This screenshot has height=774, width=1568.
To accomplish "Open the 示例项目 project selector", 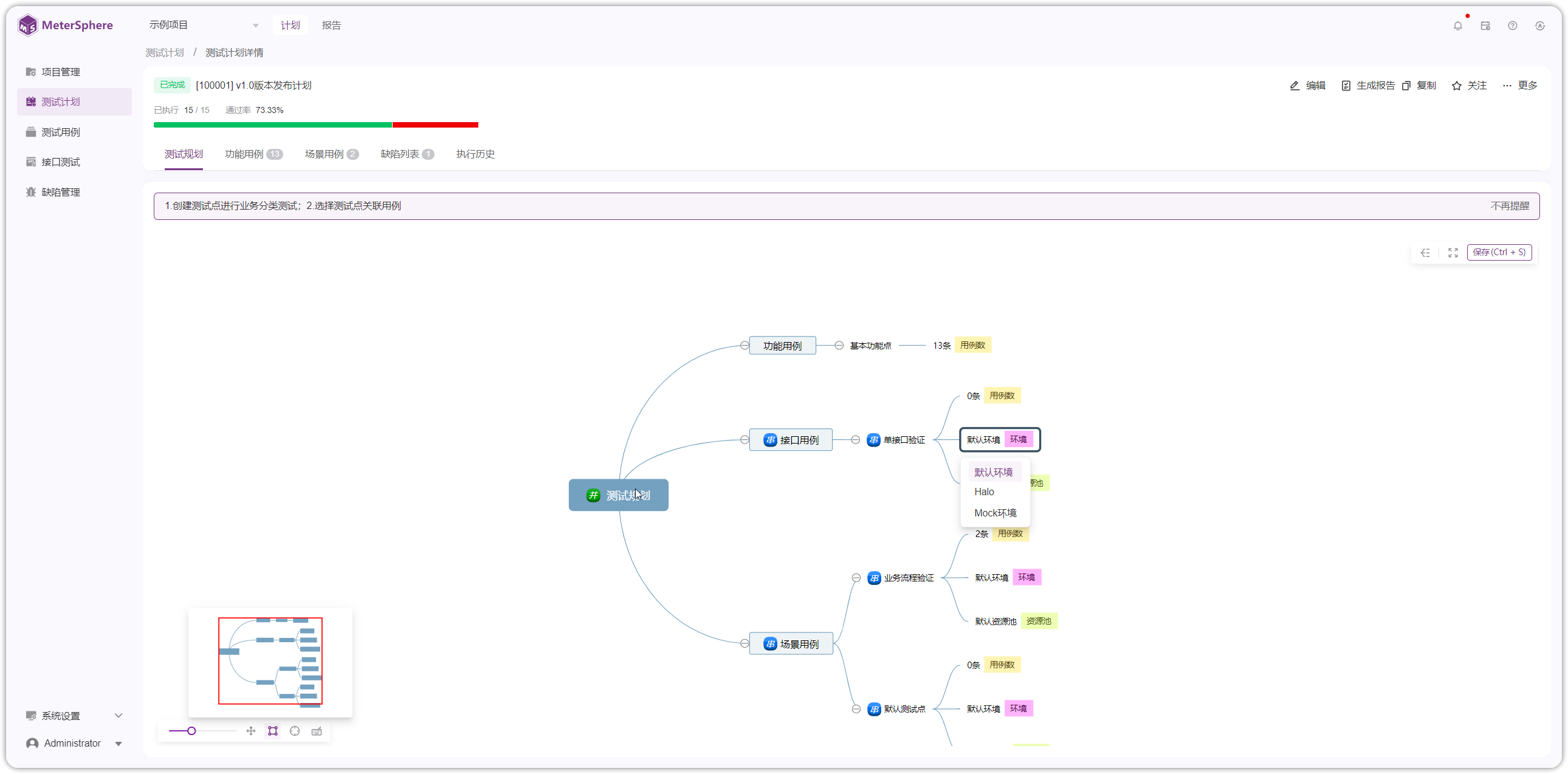I will click(204, 25).
